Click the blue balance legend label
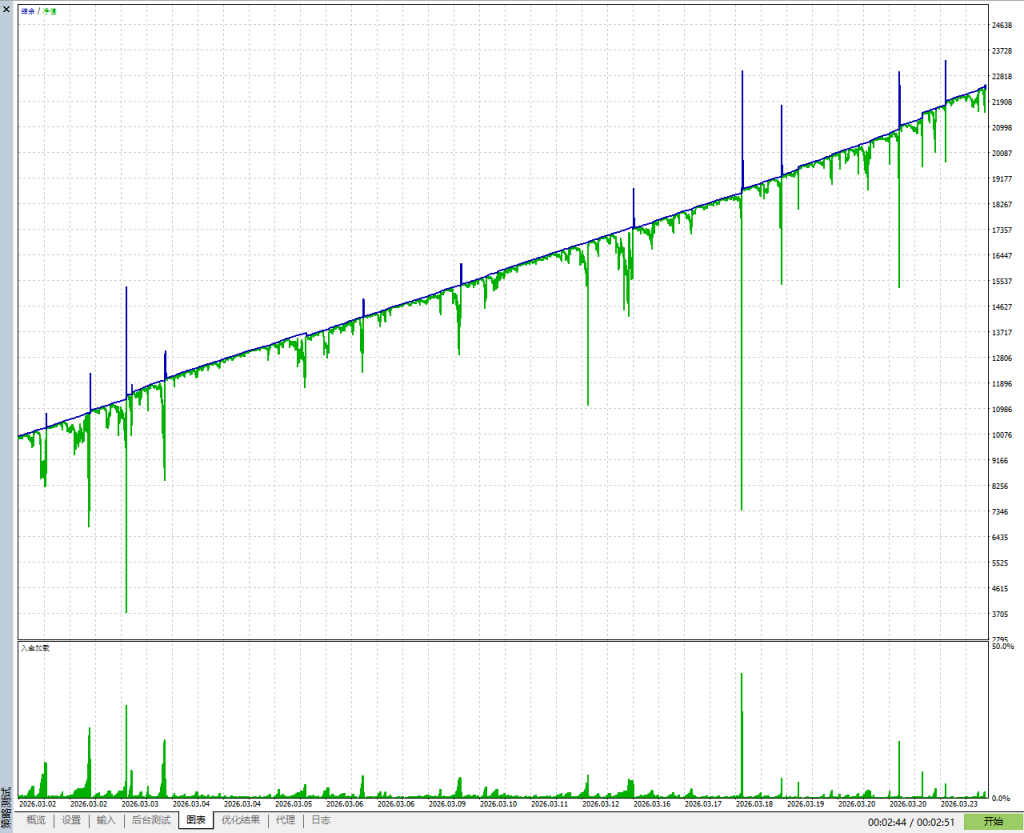Screen dimensions: 1024x833 pos(27,11)
